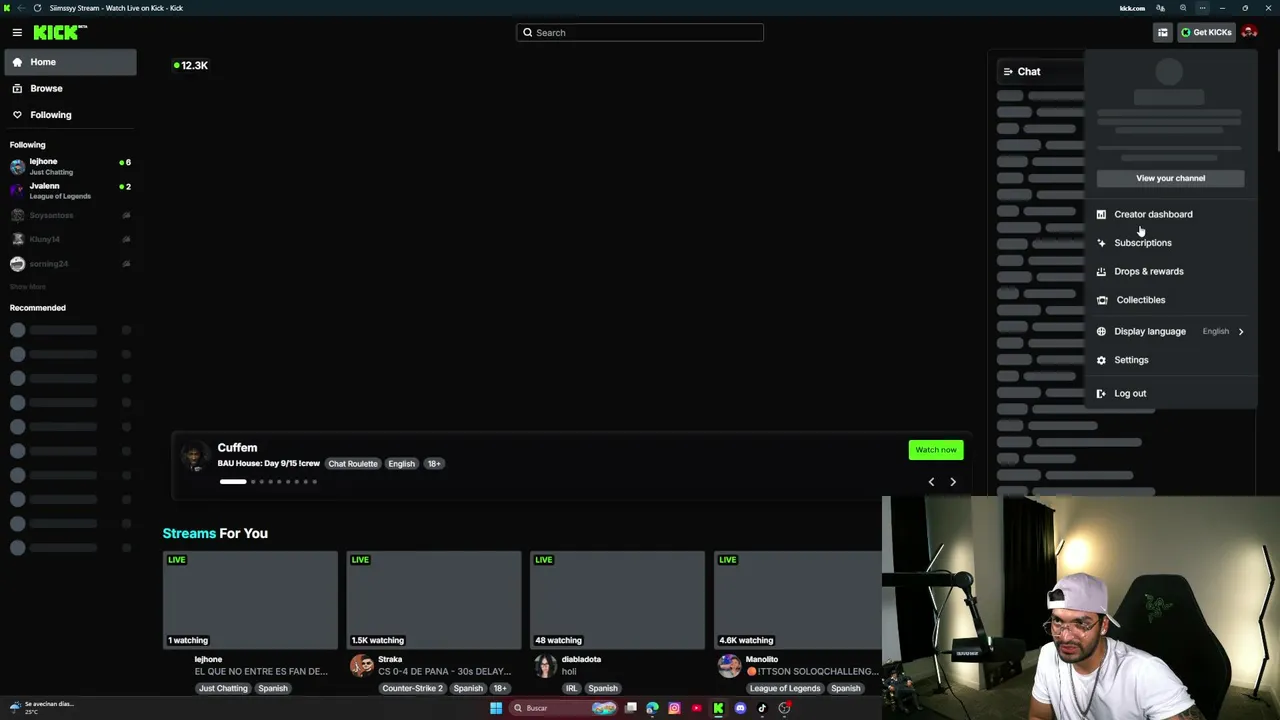Open the Following sidebar page
Viewport: 1280px width, 720px height.
pyautogui.click(x=70, y=115)
